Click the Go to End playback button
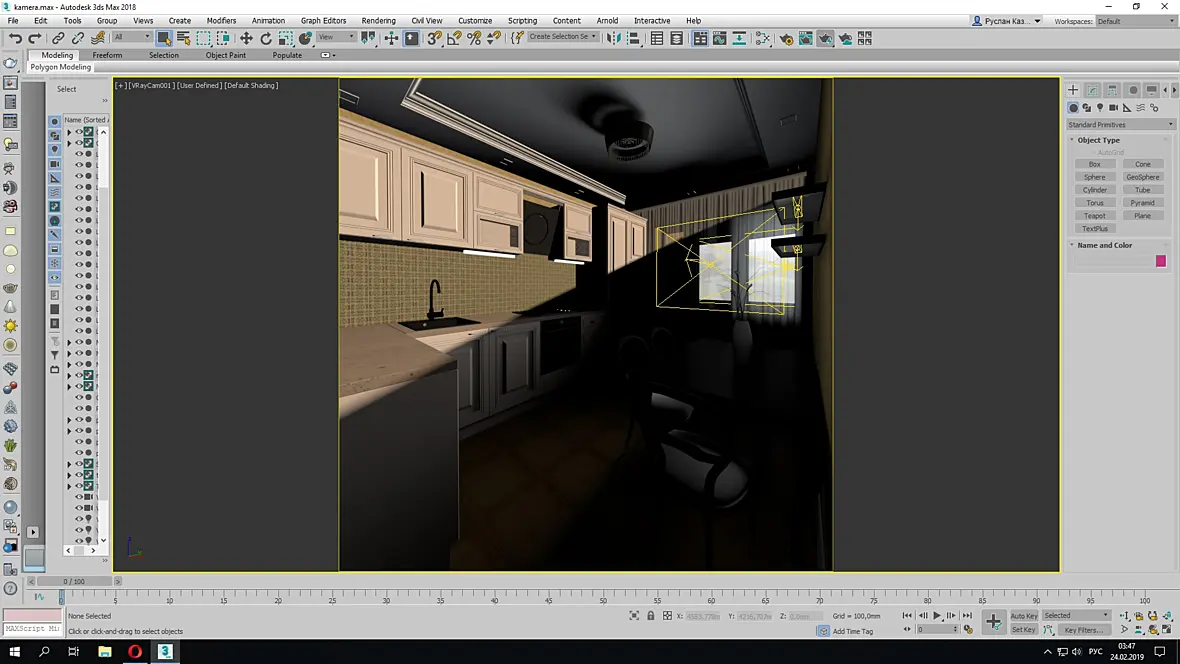Image resolution: width=1180 pixels, height=664 pixels. (967, 616)
